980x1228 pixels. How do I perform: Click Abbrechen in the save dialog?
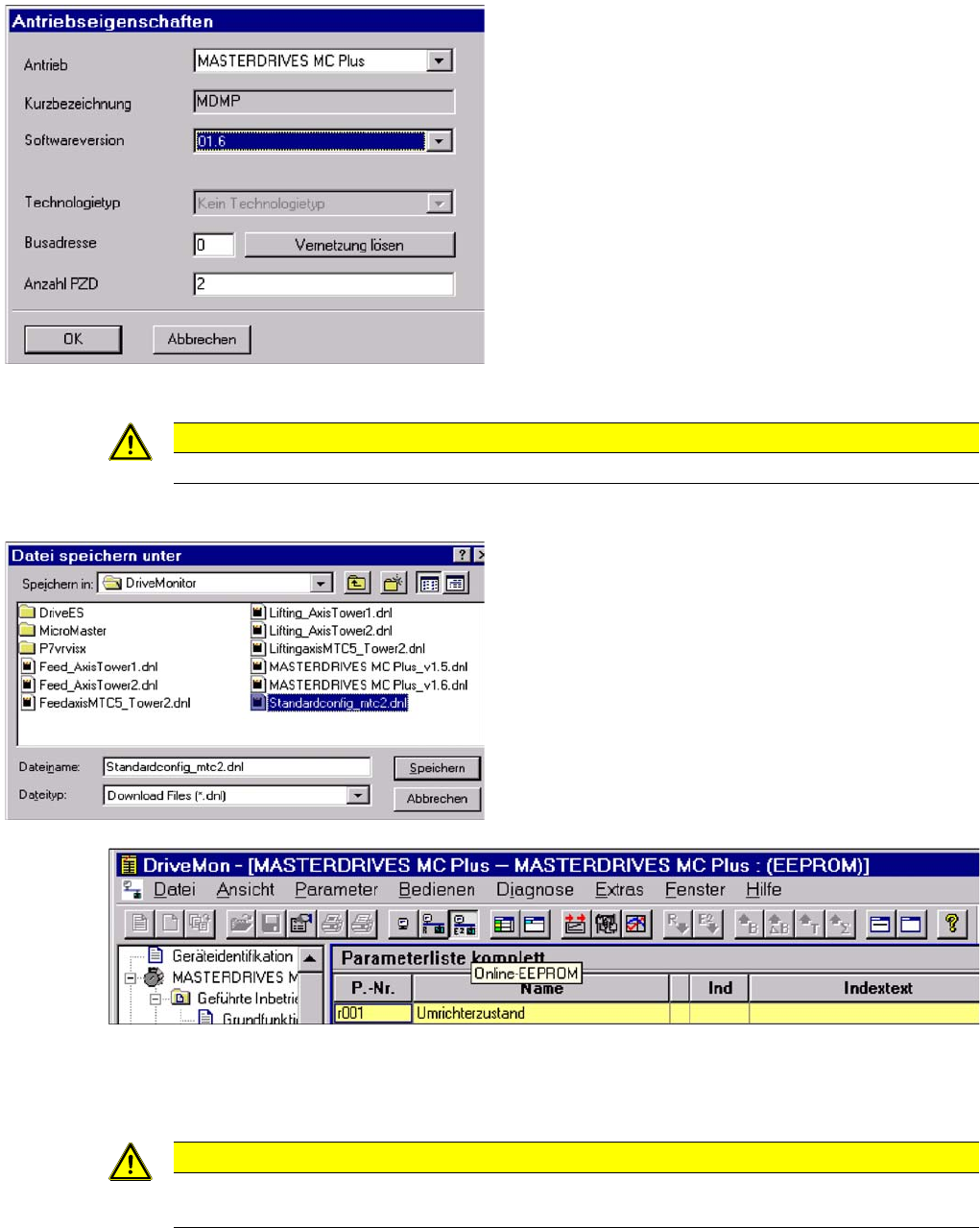(x=437, y=799)
